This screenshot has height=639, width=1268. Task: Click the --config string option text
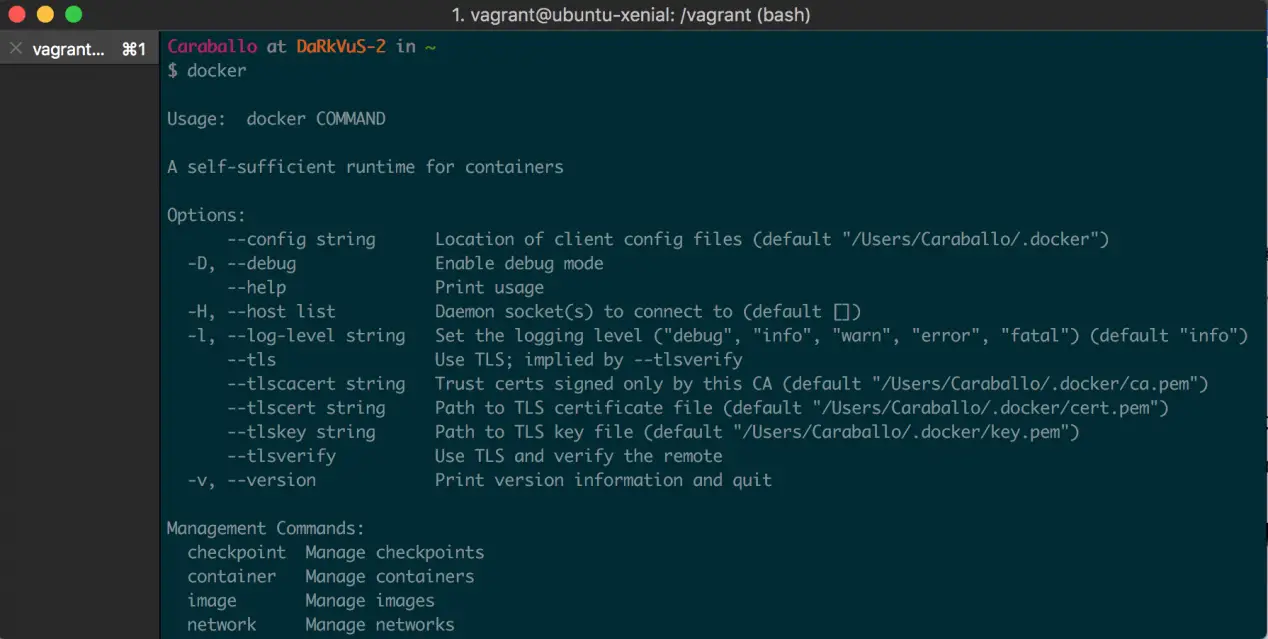click(x=301, y=240)
